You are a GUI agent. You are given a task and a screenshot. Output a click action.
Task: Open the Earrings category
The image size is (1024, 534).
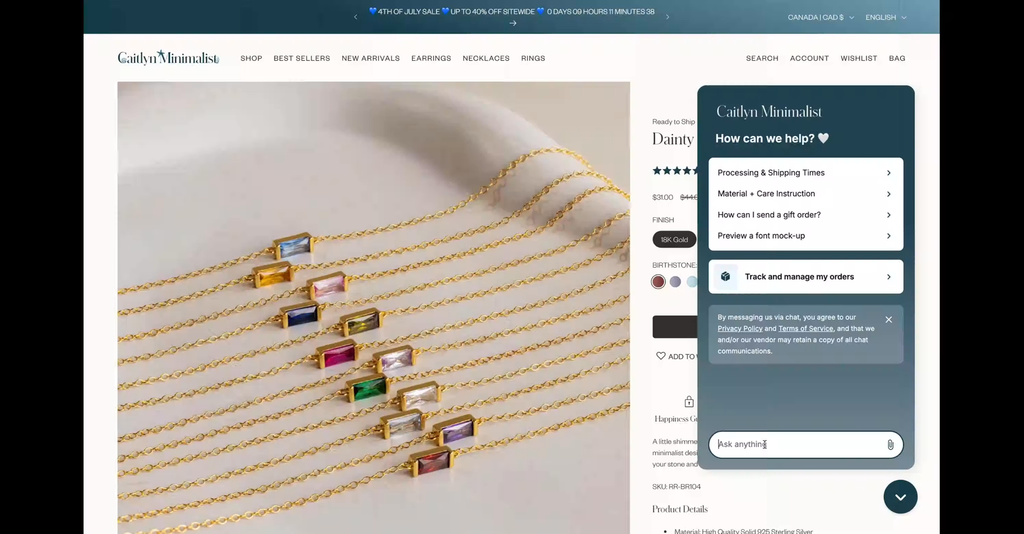tap(431, 58)
